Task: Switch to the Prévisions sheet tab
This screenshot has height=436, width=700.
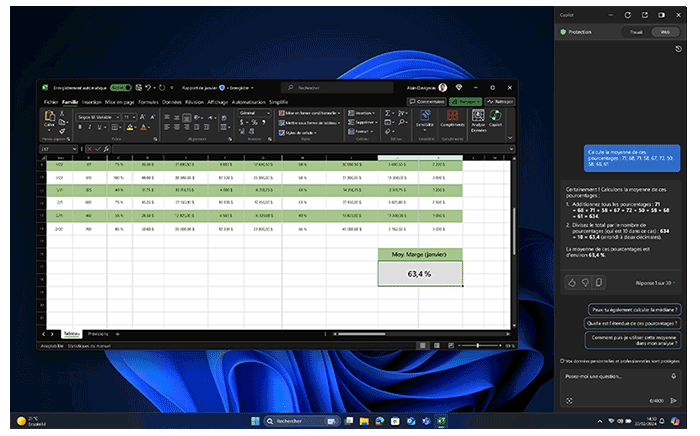Action: coord(98,333)
